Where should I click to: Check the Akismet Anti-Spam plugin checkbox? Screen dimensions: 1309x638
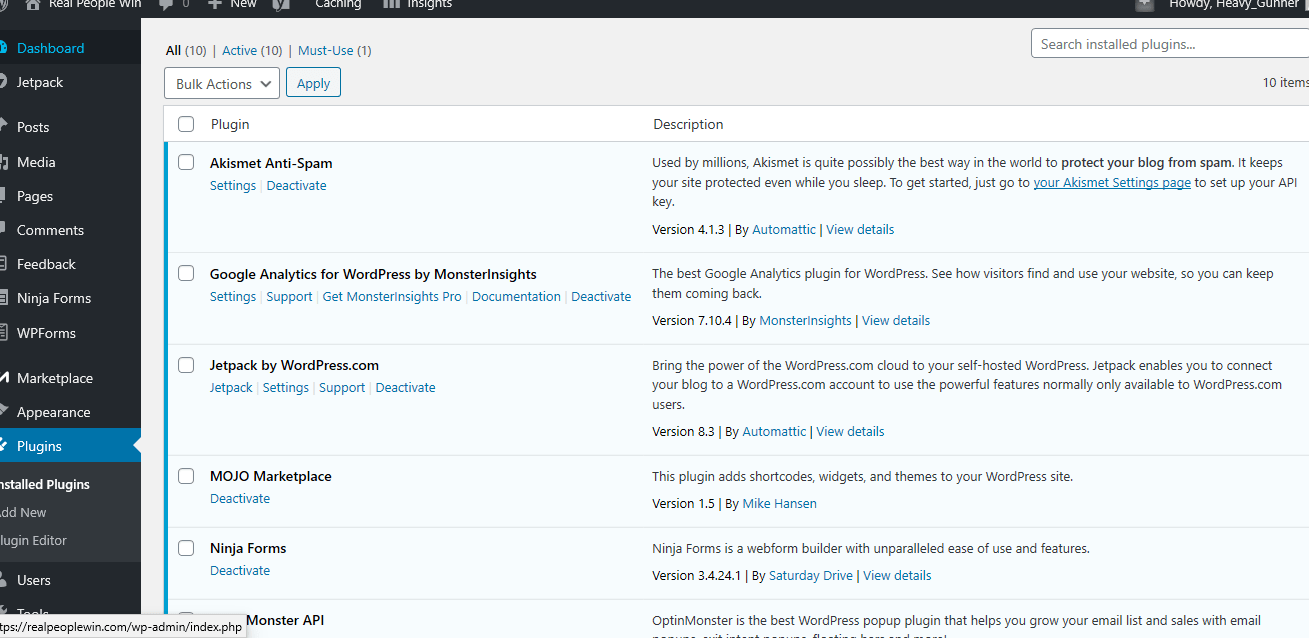(x=185, y=161)
